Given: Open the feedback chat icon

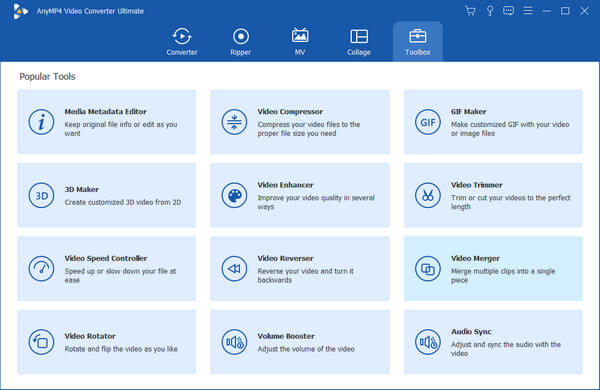Looking at the screenshot, I should click(509, 11).
